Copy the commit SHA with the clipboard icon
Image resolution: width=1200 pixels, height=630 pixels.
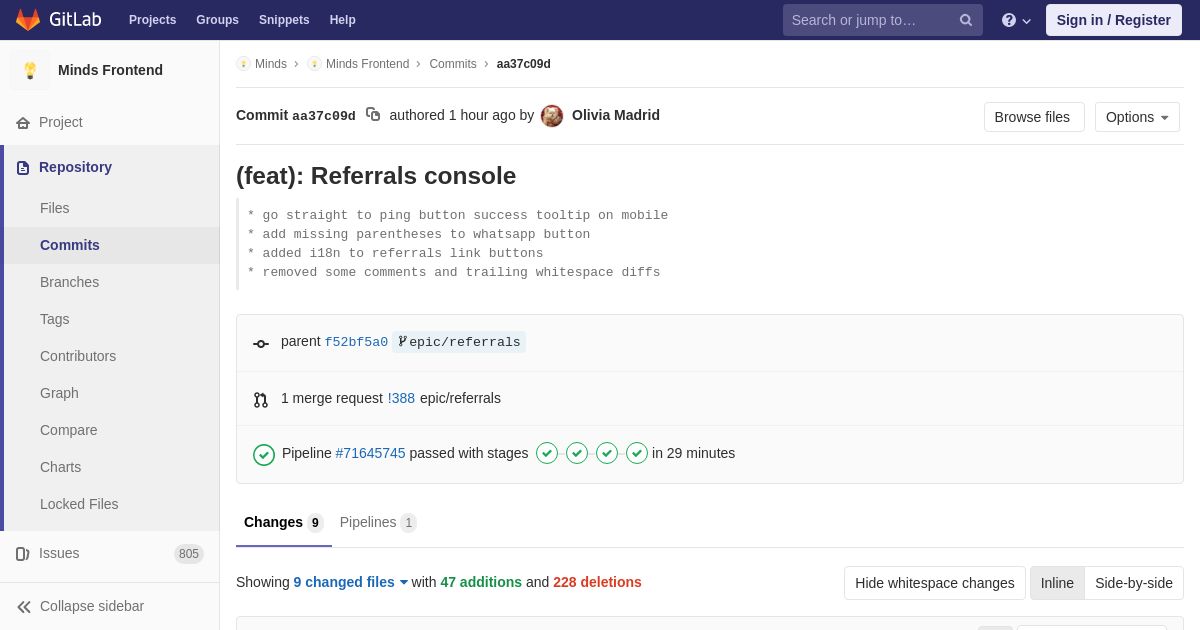point(373,115)
